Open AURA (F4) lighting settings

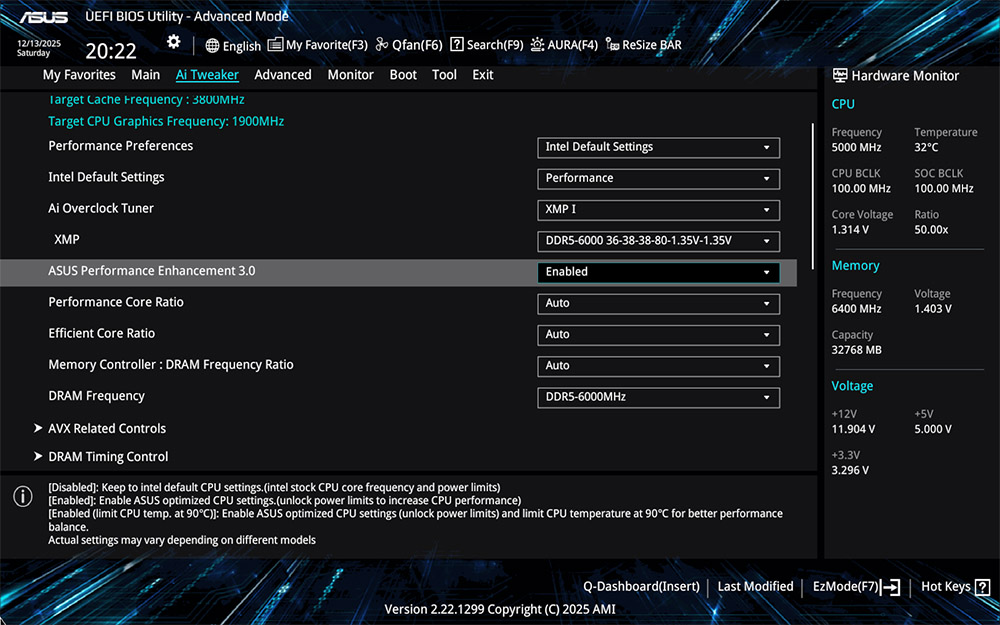click(x=564, y=45)
